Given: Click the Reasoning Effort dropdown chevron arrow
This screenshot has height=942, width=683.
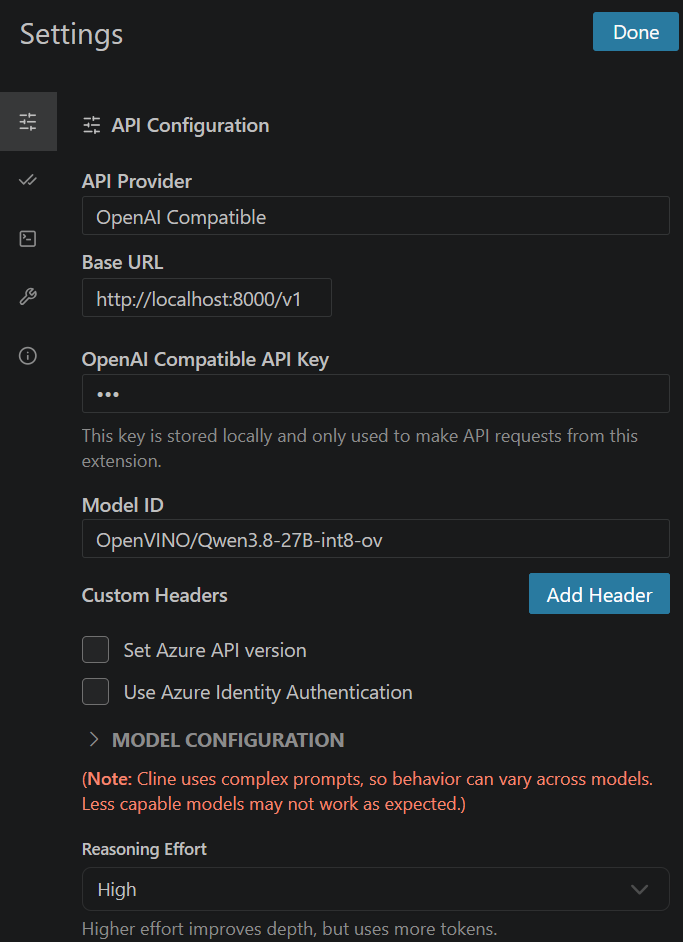Looking at the screenshot, I should point(640,889).
